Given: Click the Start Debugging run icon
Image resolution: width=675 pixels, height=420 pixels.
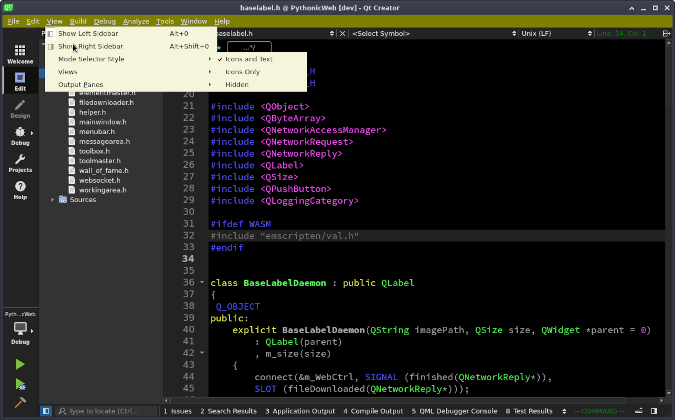Looking at the screenshot, I should pos(20,383).
